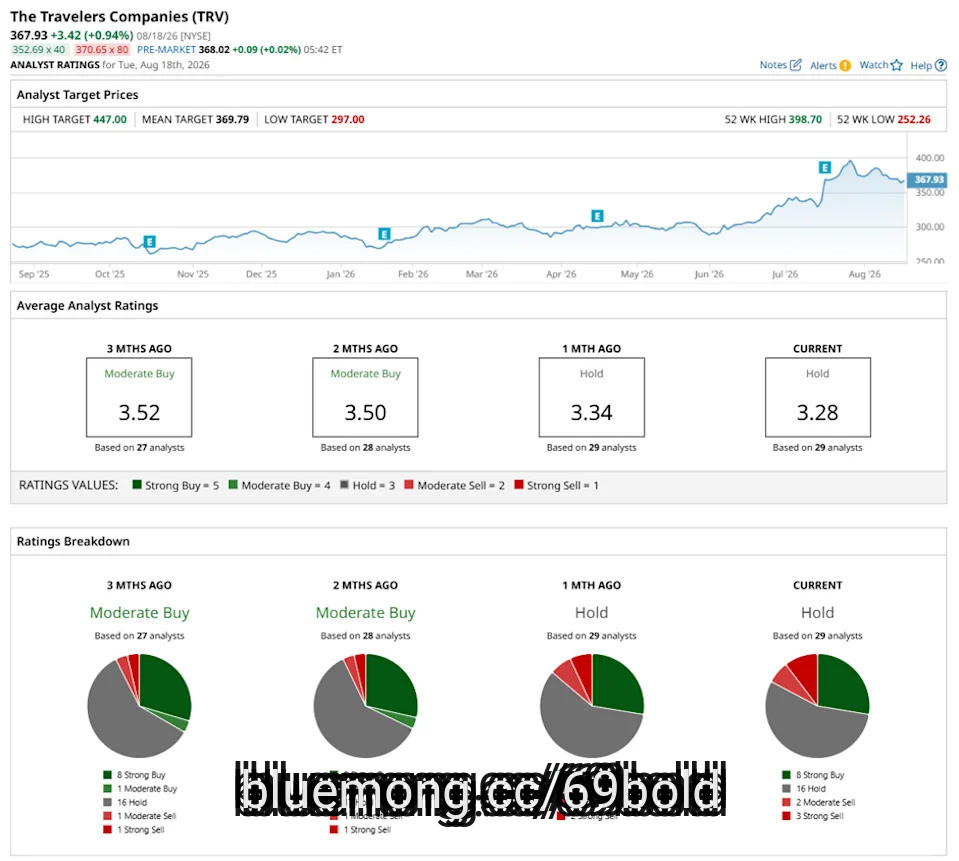Click the Watch star icon
This screenshot has width=959, height=861.
click(x=897, y=65)
